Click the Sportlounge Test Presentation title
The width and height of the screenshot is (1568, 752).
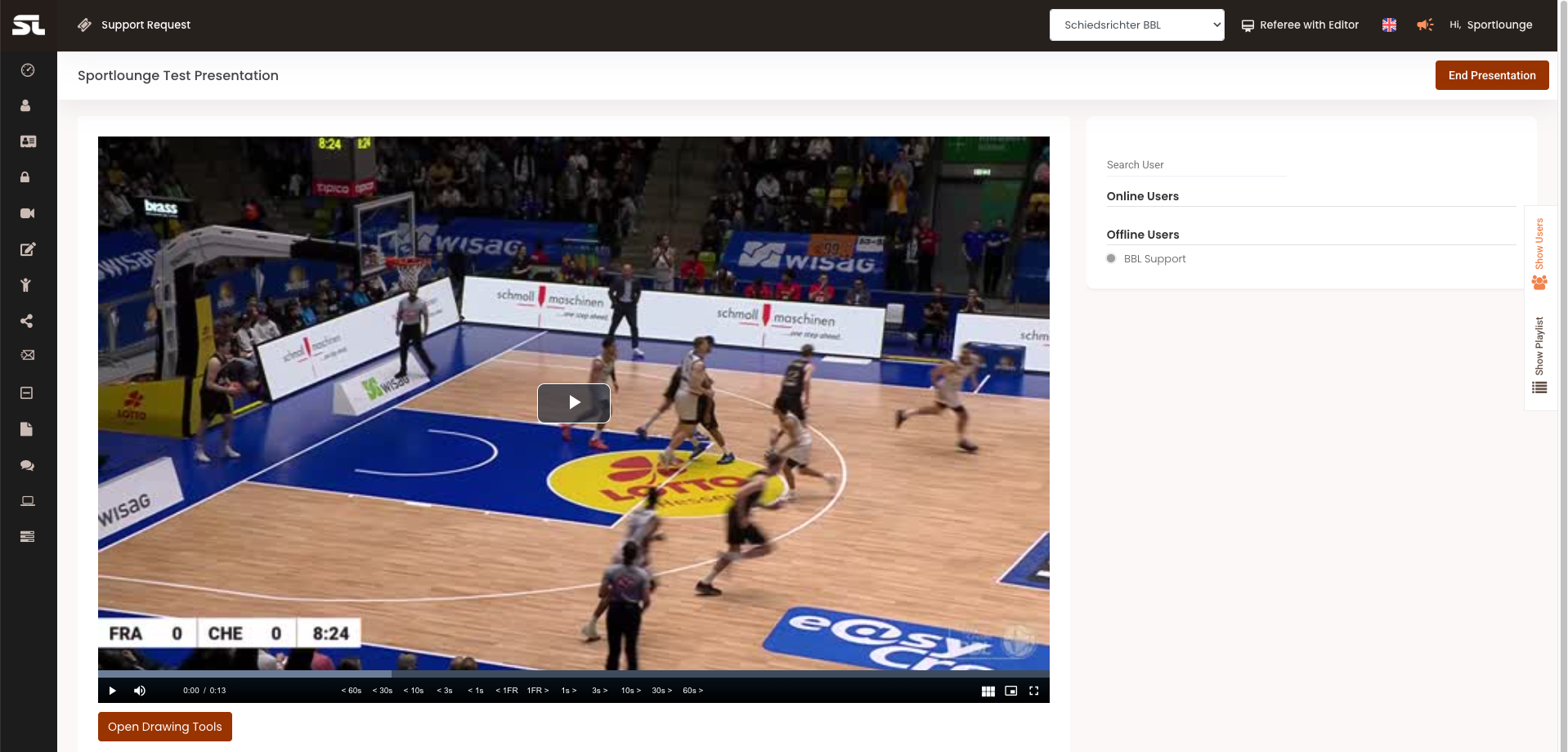(178, 75)
